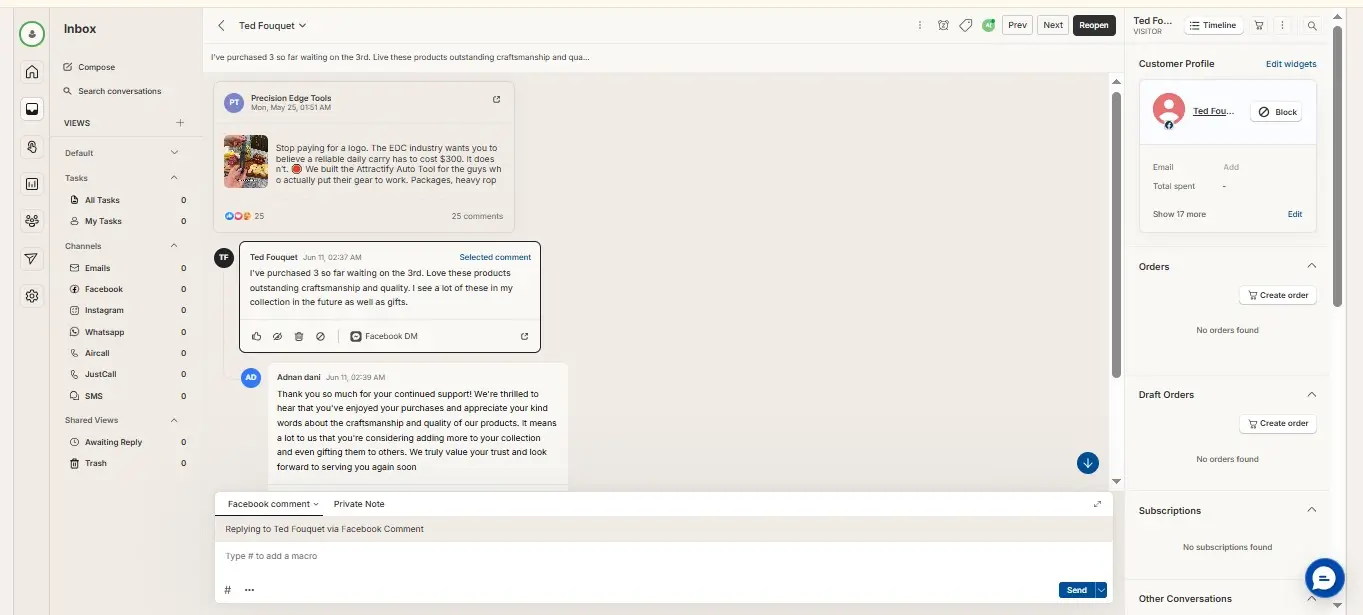Delete the selected comment with trash icon
Viewport: 1363px width, 615px height.
coord(299,336)
